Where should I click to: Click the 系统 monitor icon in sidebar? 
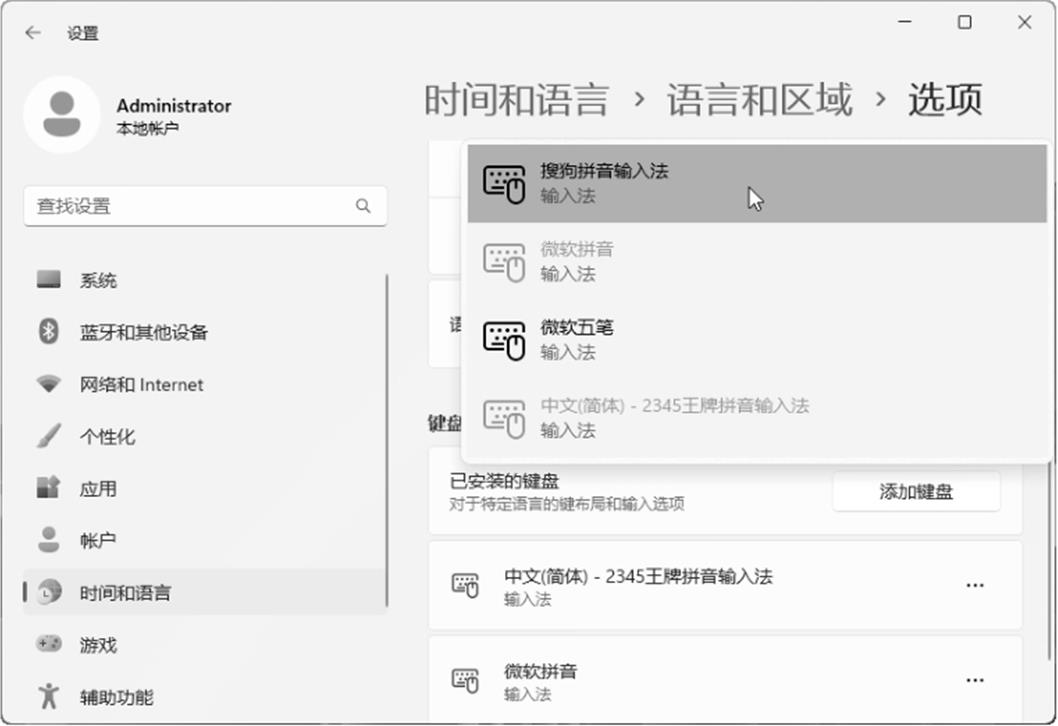[x=49, y=280]
